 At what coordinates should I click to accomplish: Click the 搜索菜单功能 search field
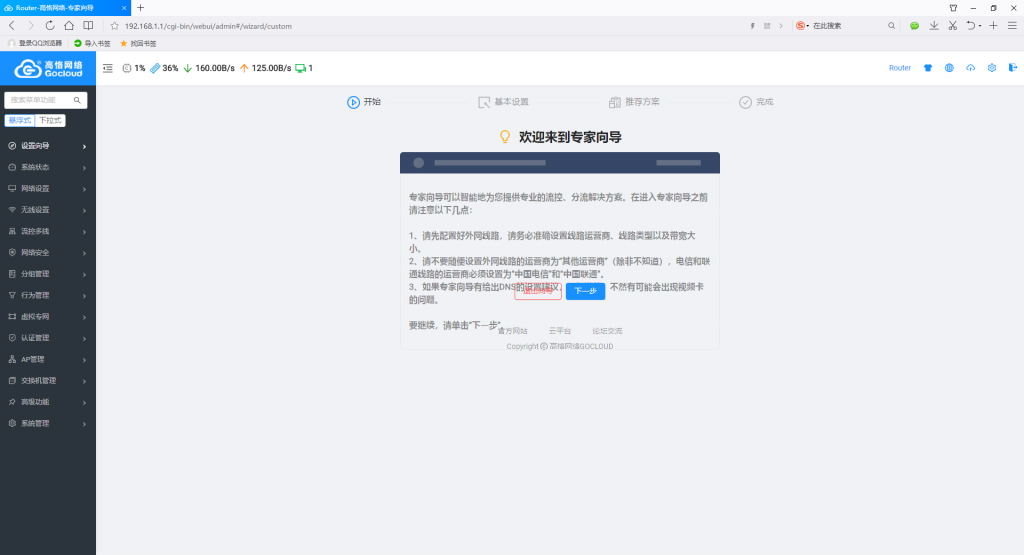pyautogui.click(x=46, y=100)
